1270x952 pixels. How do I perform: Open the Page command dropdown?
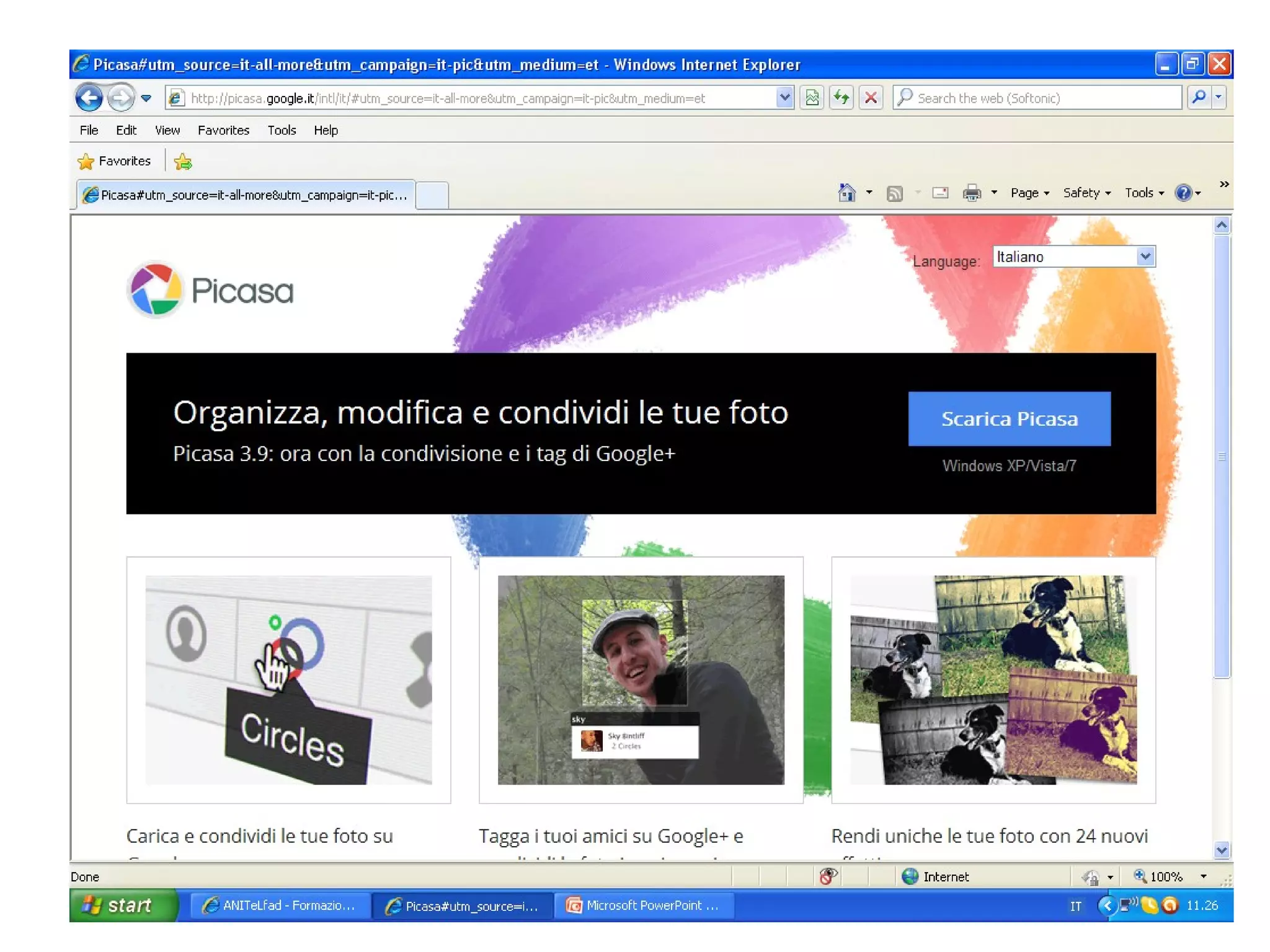[x=1029, y=193]
